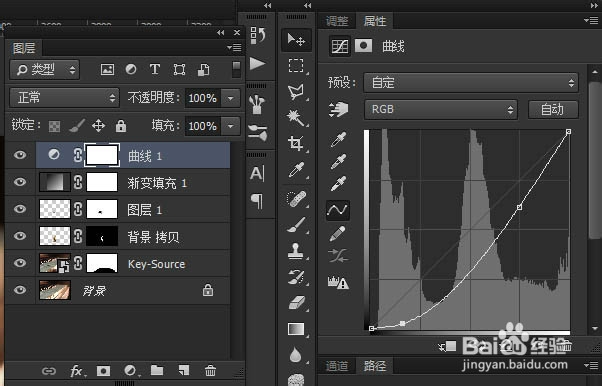Select the Rectangular Marquee tool
602x386 pixels.
point(296,65)
